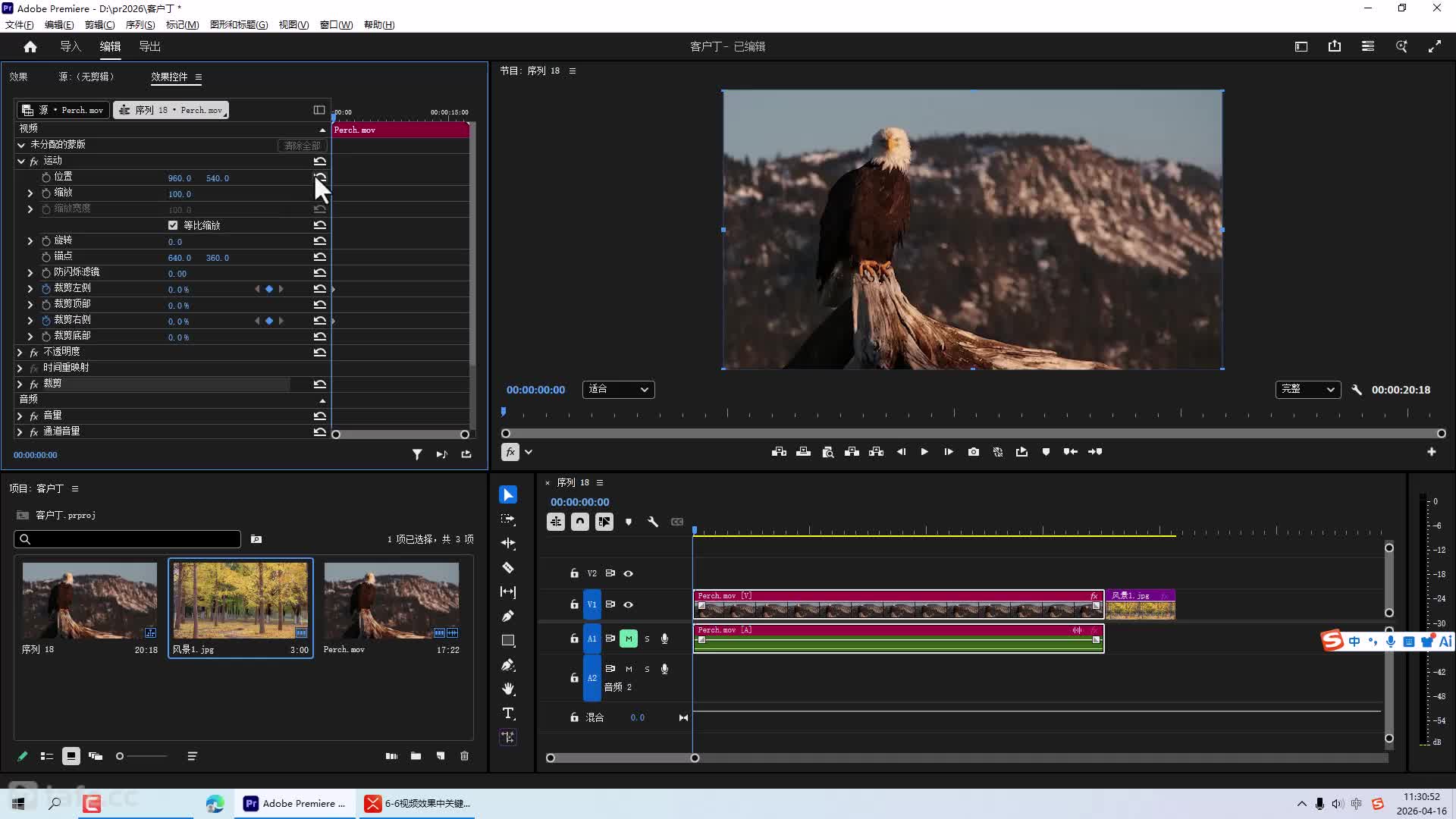Create a new bin in Project panel

(x=416, y=756)
